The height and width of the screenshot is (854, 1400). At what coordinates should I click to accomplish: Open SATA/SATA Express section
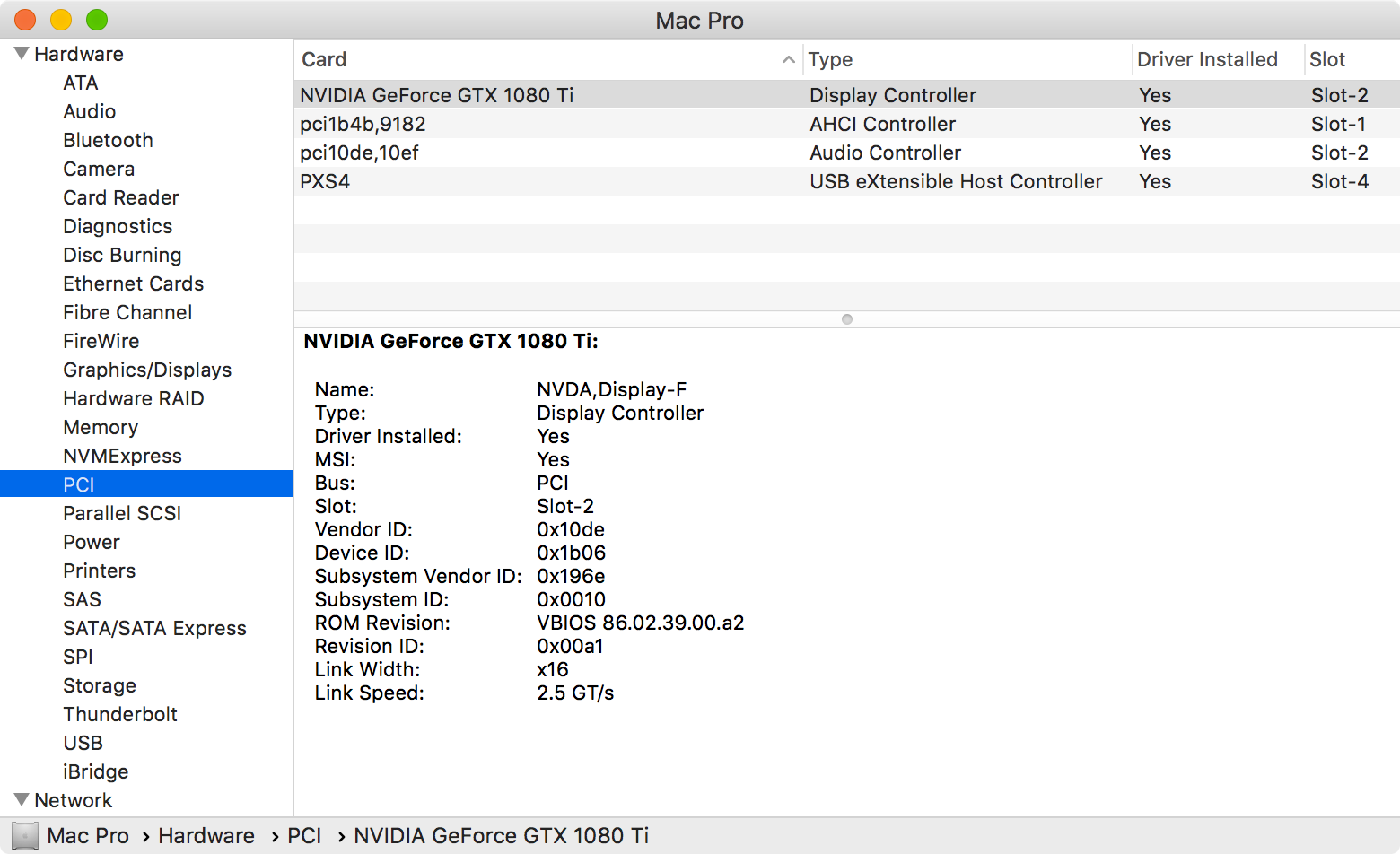click(x=154, y=628)
